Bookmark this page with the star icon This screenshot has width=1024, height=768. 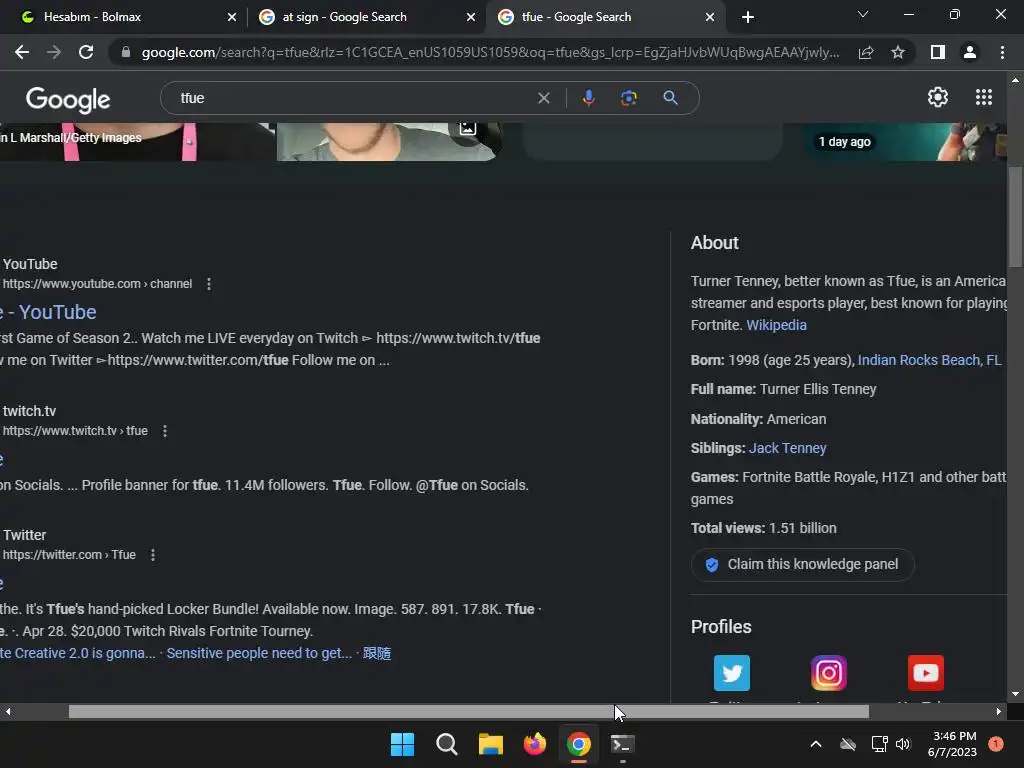pyautogui.click(x=898, y=52)
